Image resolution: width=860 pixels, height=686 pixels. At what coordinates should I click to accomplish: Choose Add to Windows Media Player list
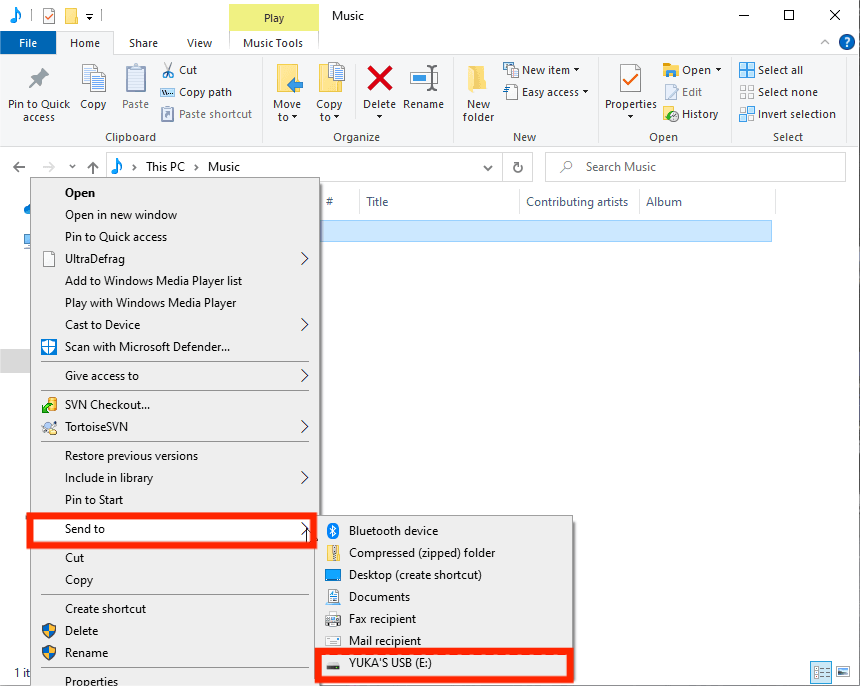coord(174,281)
